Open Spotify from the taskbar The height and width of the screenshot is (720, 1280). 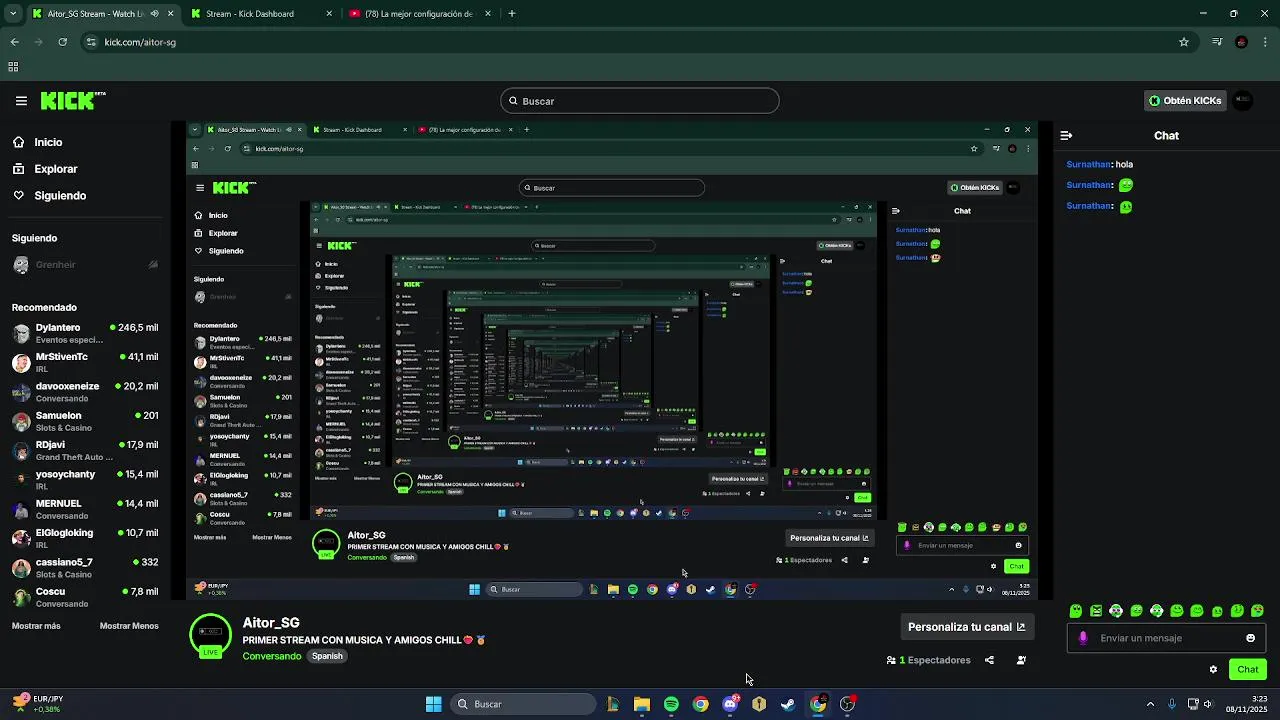[x=671, y=704]
